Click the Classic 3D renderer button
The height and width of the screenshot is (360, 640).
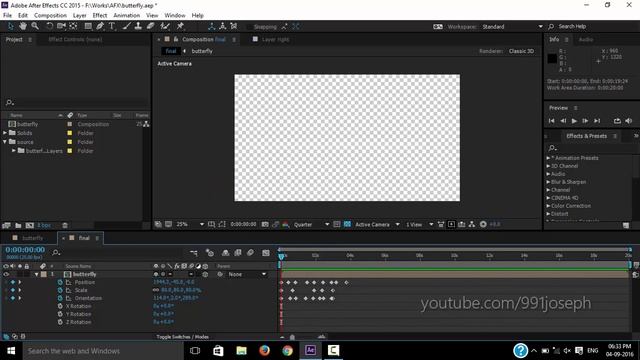pyautogui.click(x=521, y=51)
